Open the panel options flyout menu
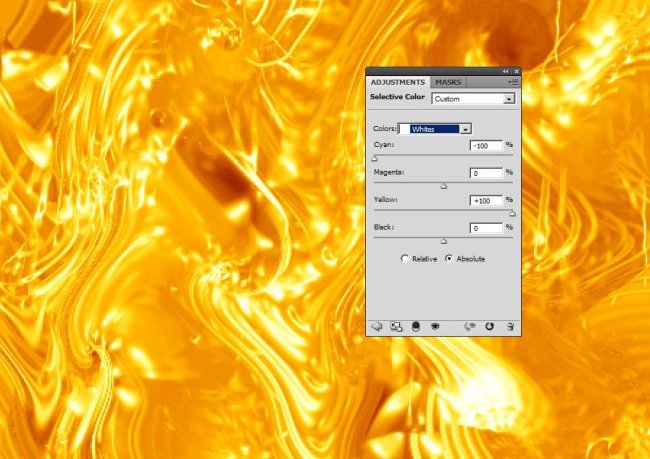This screenshot has width=650, height=459. tap(513, 82)
